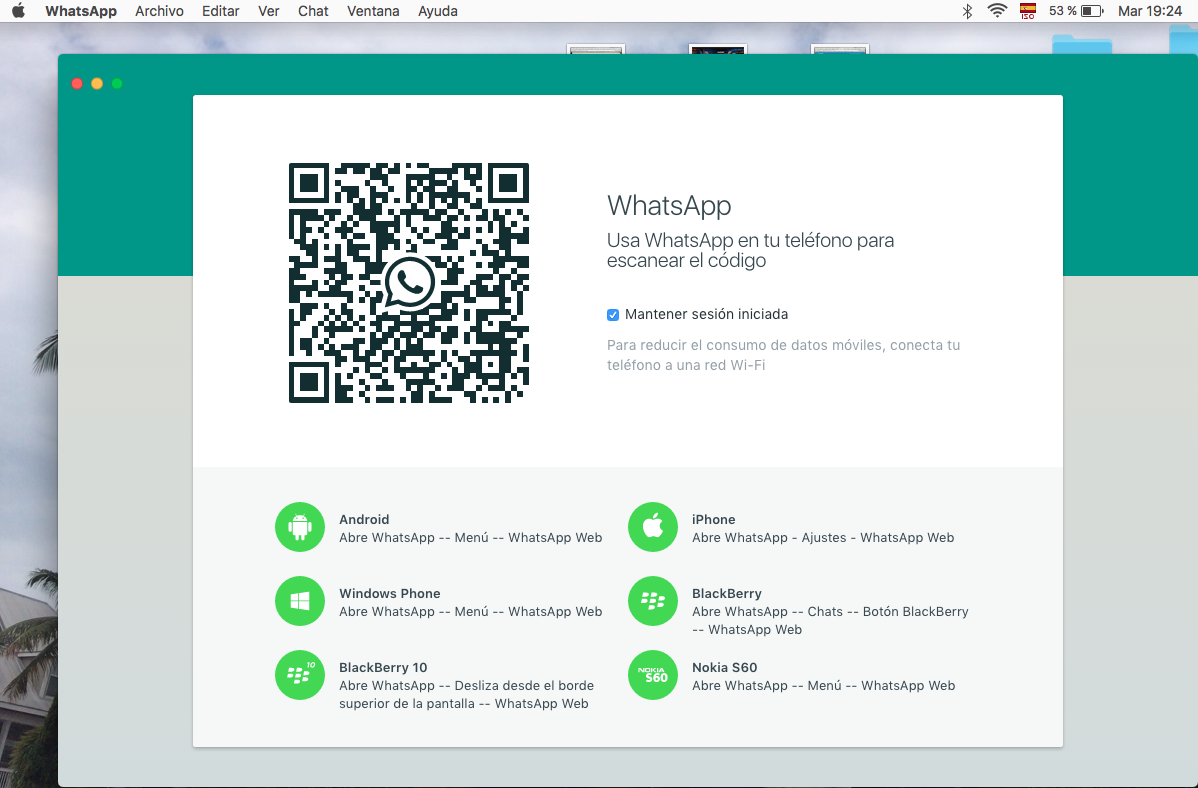This screenshot has height=788, width=1198.
Task: Click the 'BlackBerry 10' heading text
Action: tap(383, 668)
